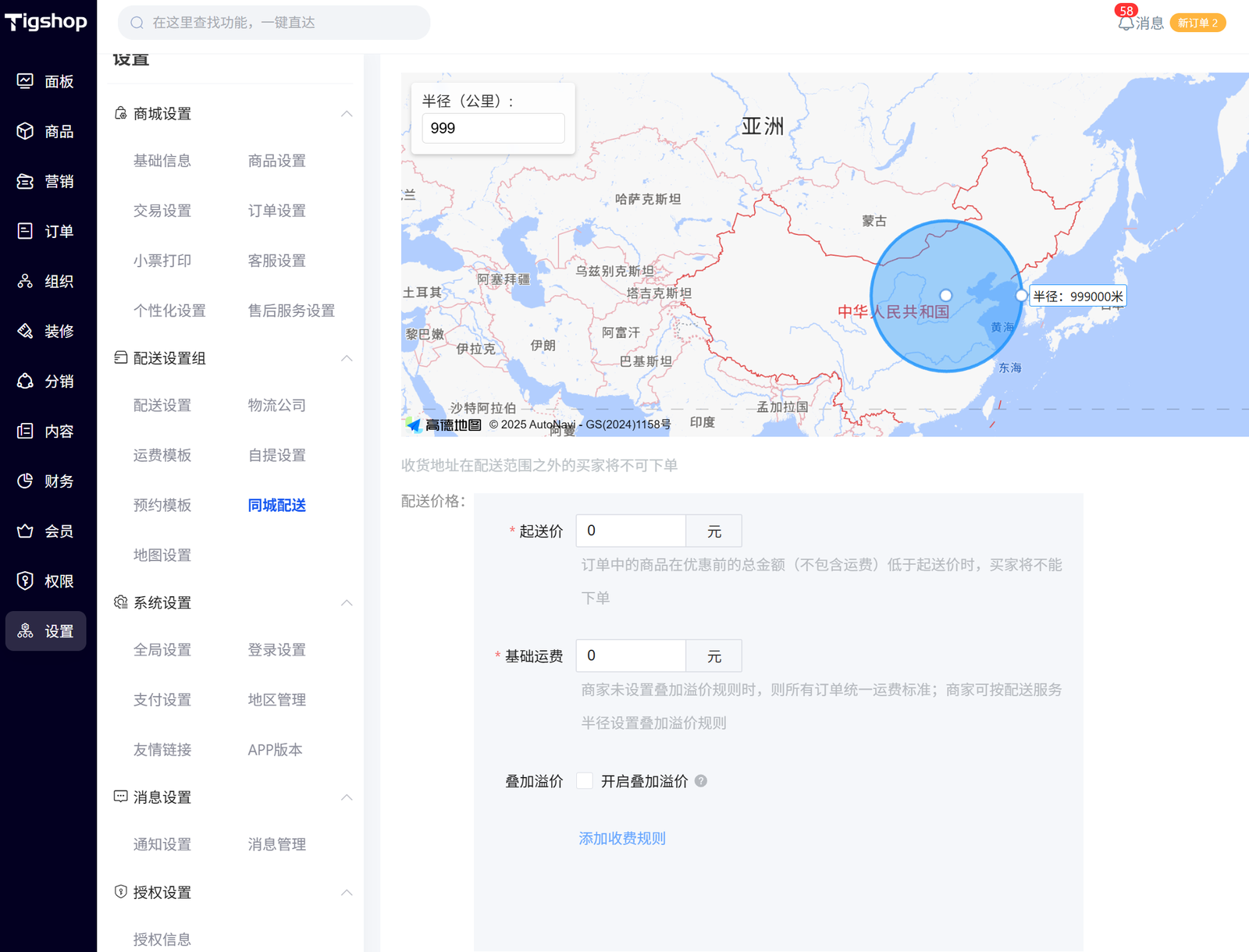Enable the 开启叠加溢价 checkbox
Image resolution: width=1249 pixels, height=952 pixels.
click(x=584, y=781)
